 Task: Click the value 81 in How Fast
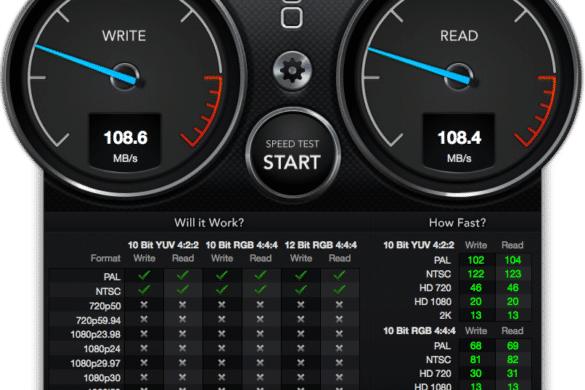tap(476, 360)
